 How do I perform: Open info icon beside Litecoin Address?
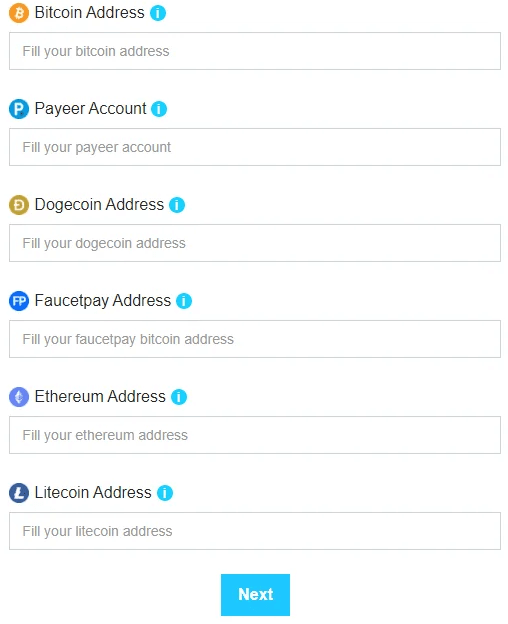click(165, 493)
